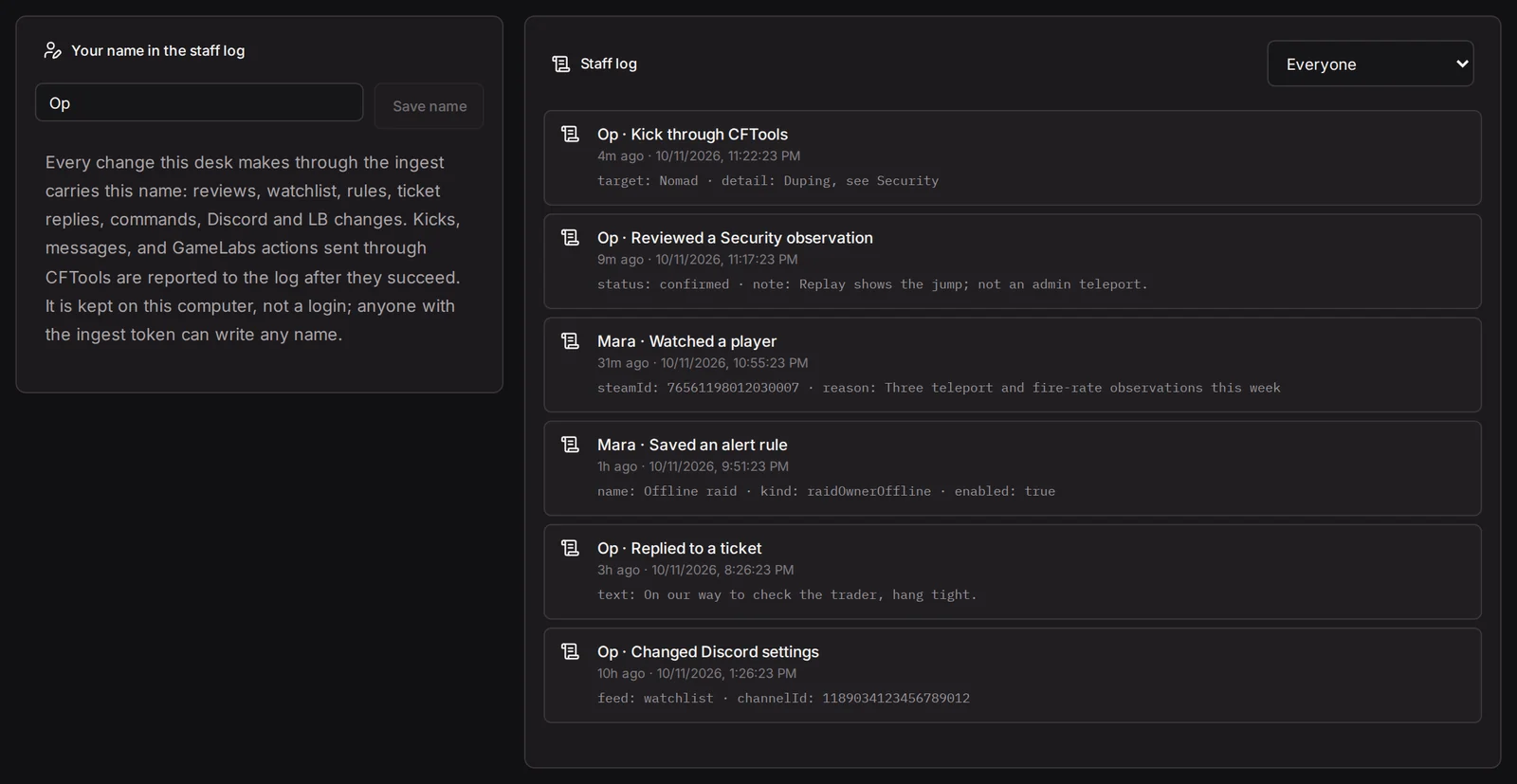Click the 'Op · Changed Discord settings' title
The height and width of the screenshot is (784, 1517).
[x=707, y=651]
